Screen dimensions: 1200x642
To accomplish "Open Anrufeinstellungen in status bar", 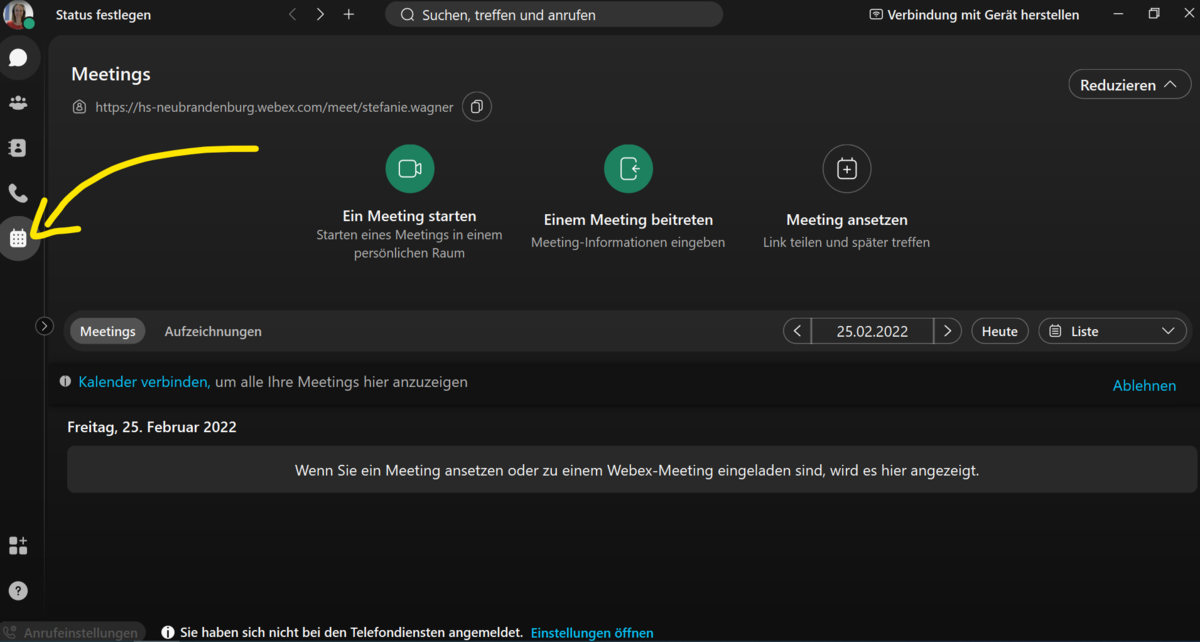I will tap(72, 633).
